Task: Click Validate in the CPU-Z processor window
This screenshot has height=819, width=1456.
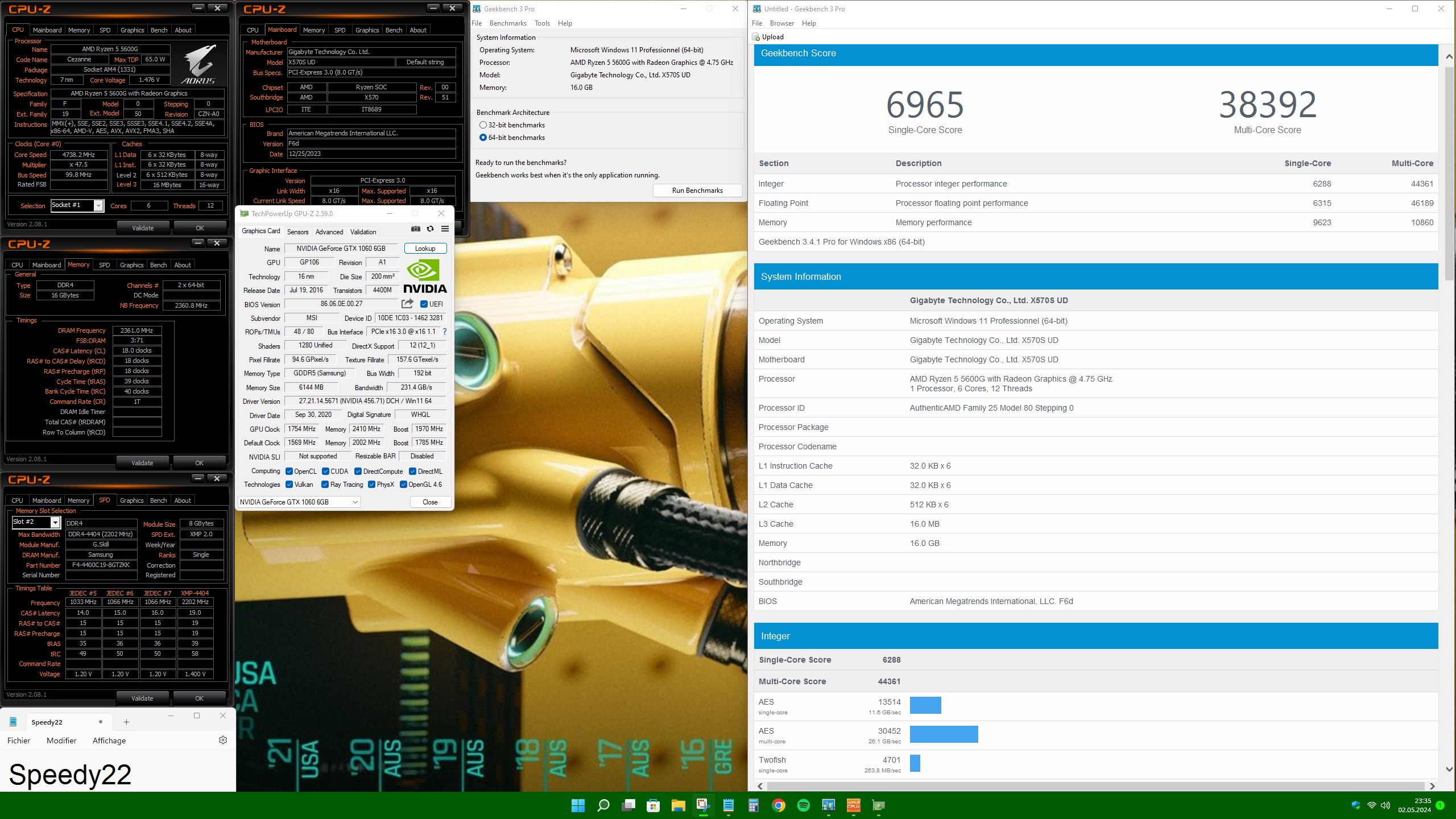Action: 143,228
